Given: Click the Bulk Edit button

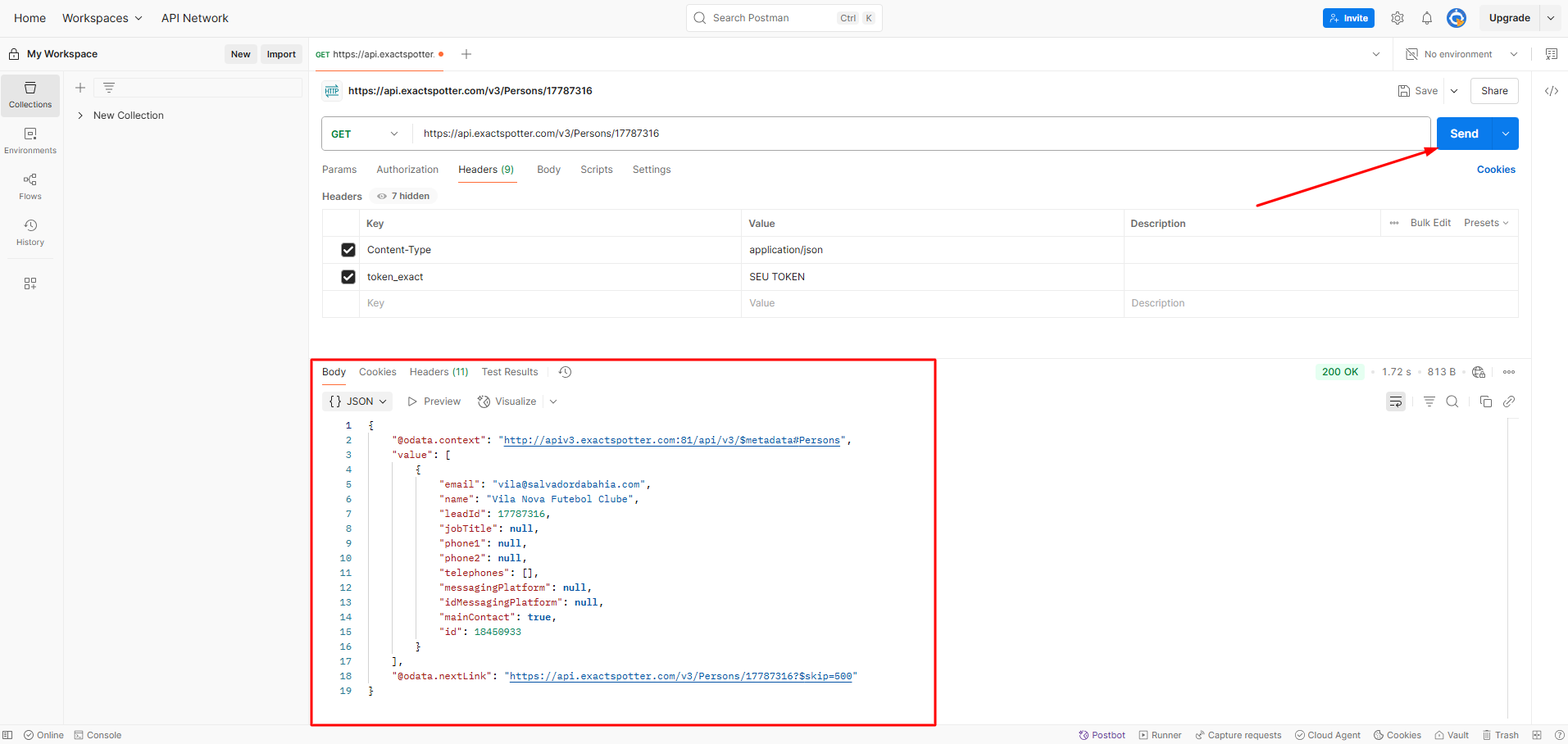Looking at the screenshot, I should tap(1430, 223).
